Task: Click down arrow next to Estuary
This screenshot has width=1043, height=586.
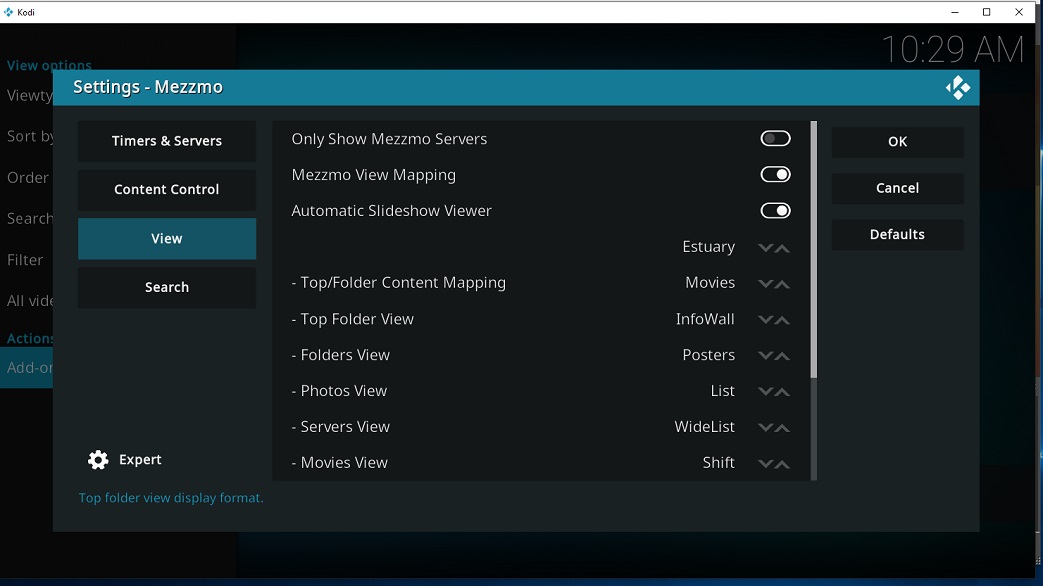Action: 765,247
